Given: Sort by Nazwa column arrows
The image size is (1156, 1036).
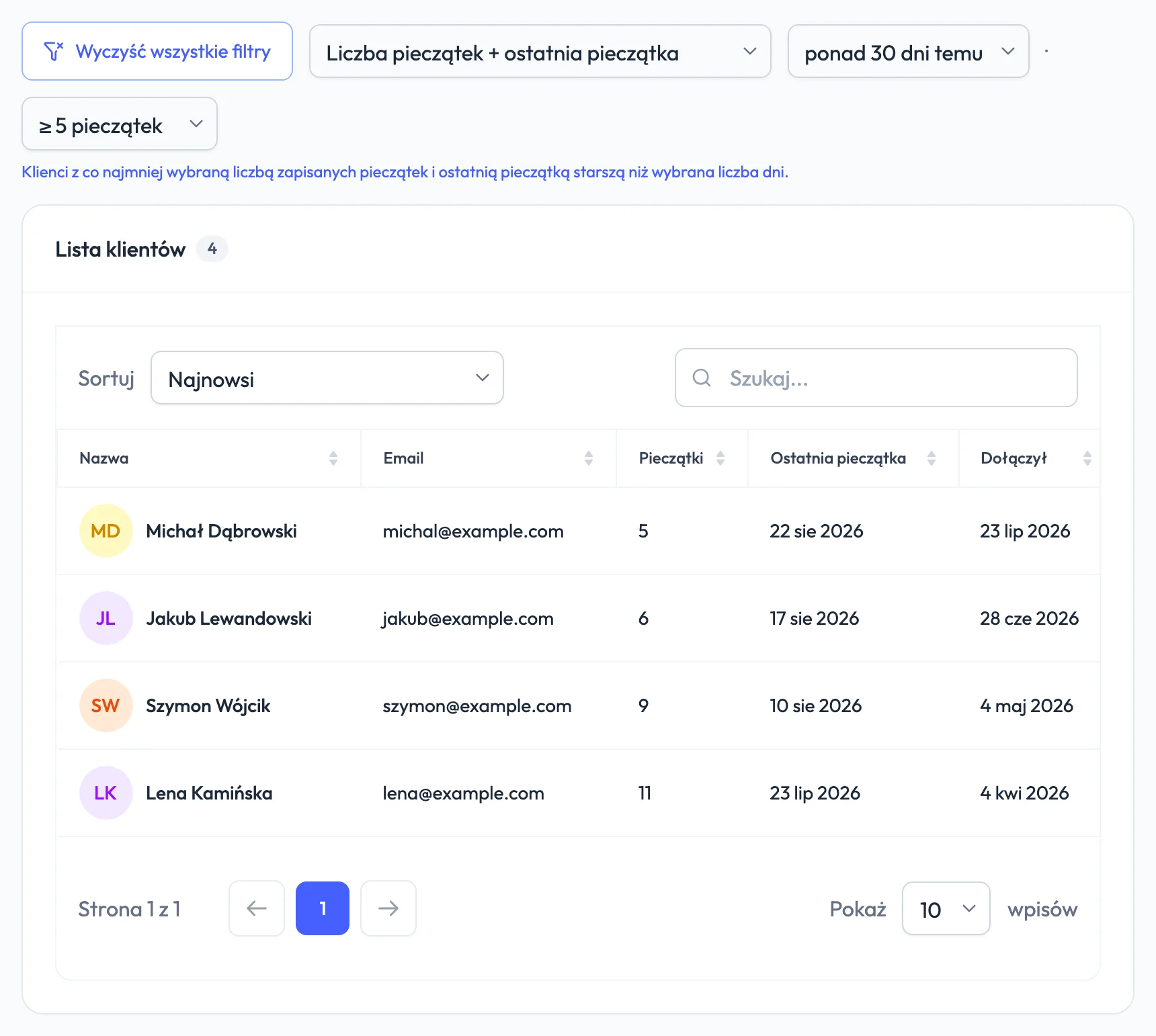Looking at the screenshot, I should (333, 458).
